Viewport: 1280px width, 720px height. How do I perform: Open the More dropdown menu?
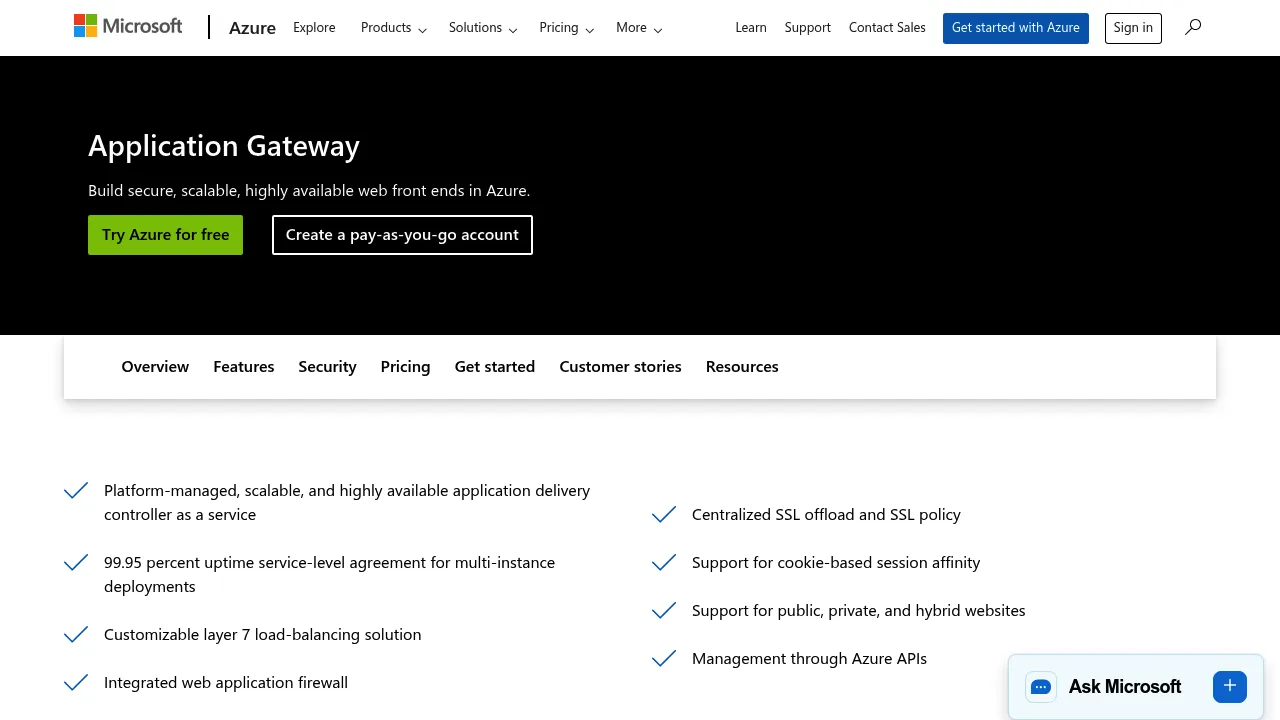click(x=639, y=28)
